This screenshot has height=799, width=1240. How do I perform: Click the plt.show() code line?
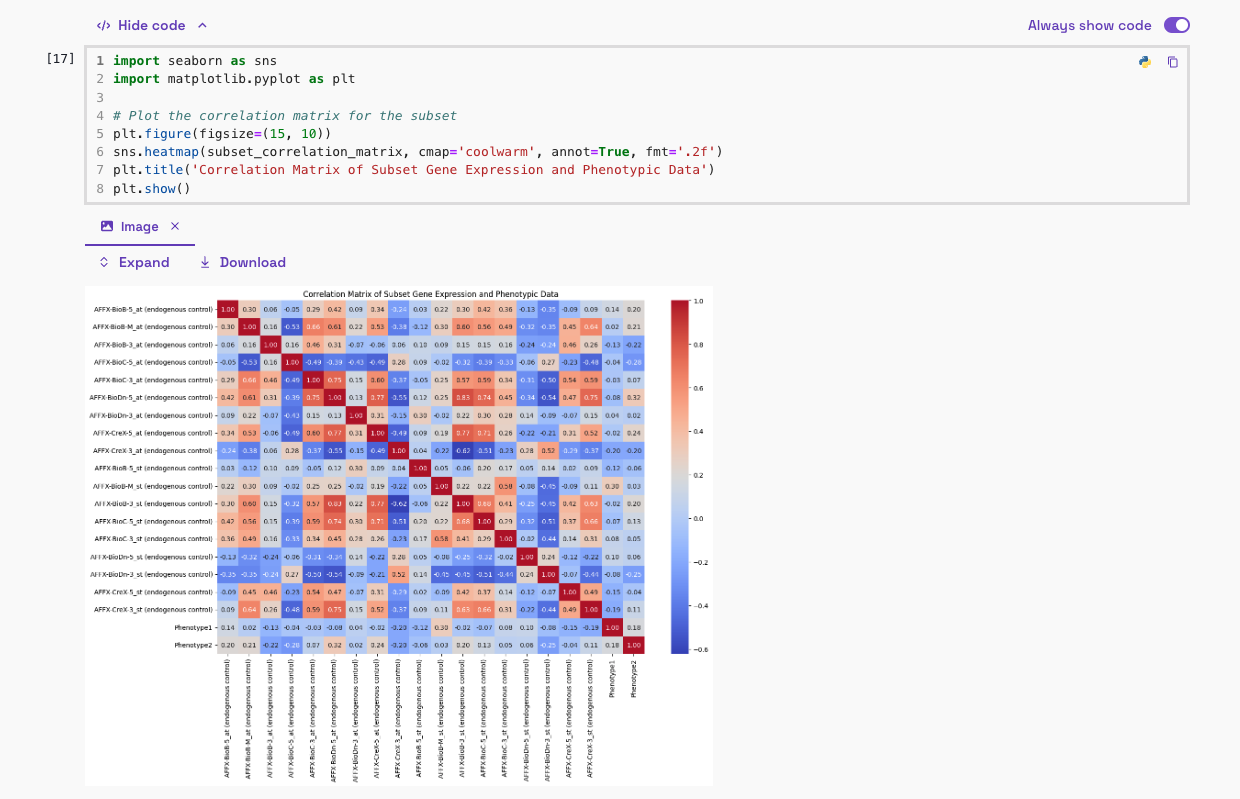pos(151,188)
